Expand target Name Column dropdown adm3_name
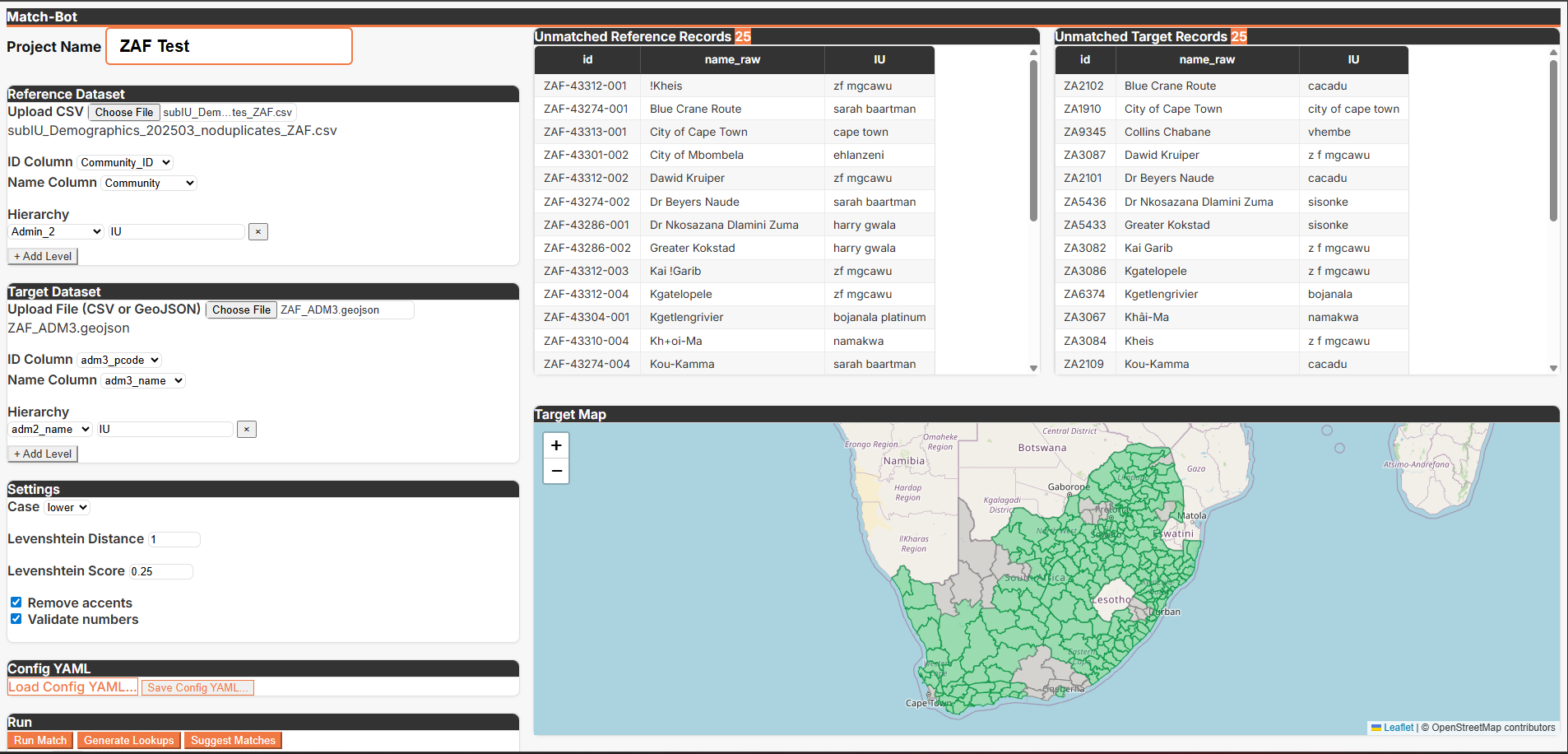 [143, 380]
